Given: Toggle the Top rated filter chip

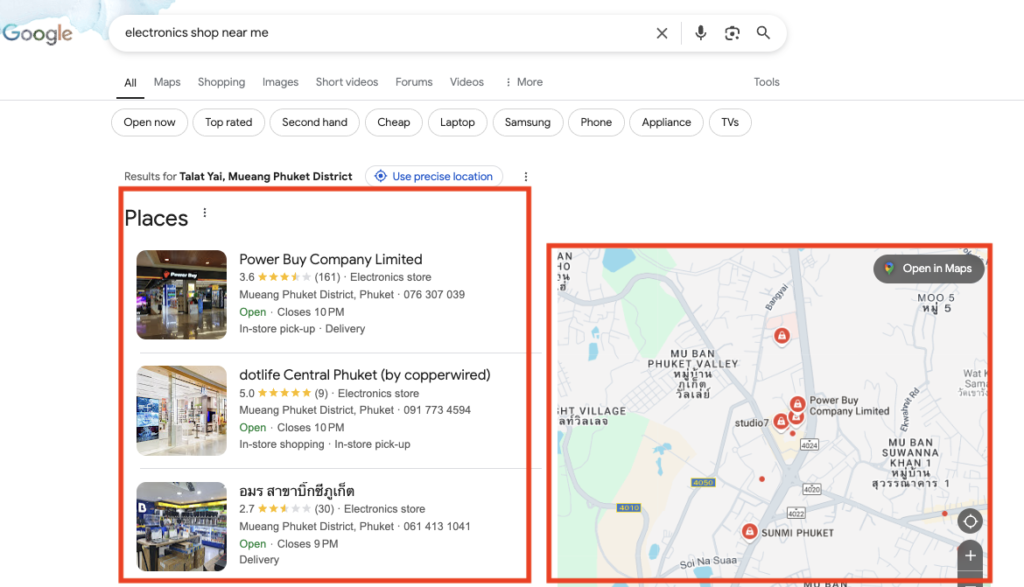Looking at the screenshot, I should click(229, 122).
